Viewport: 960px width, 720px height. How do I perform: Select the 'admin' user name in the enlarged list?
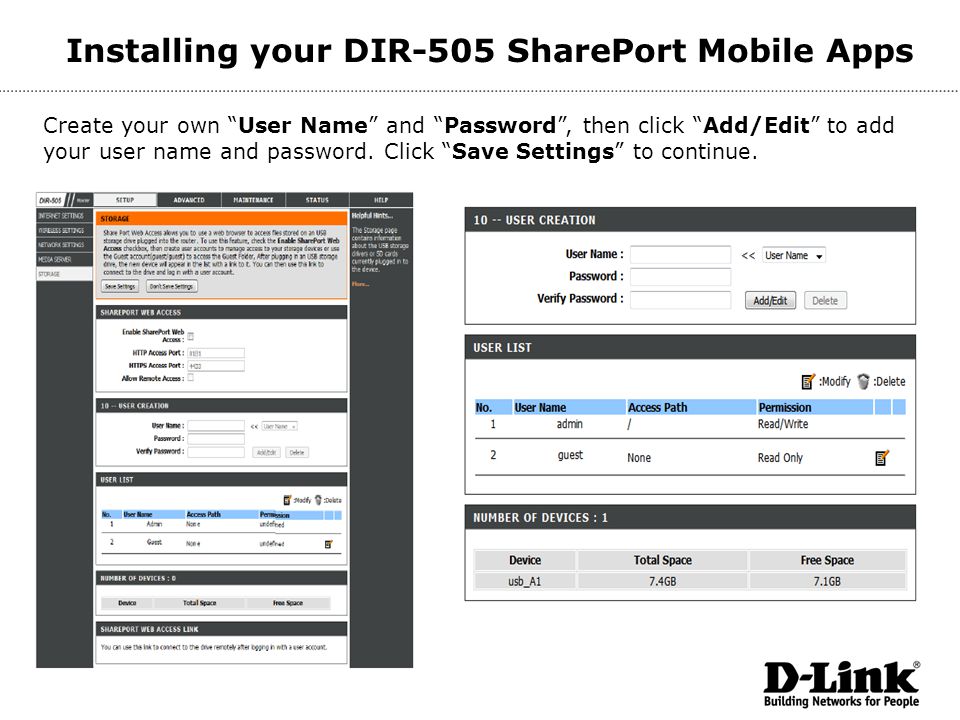coord(569,424)
